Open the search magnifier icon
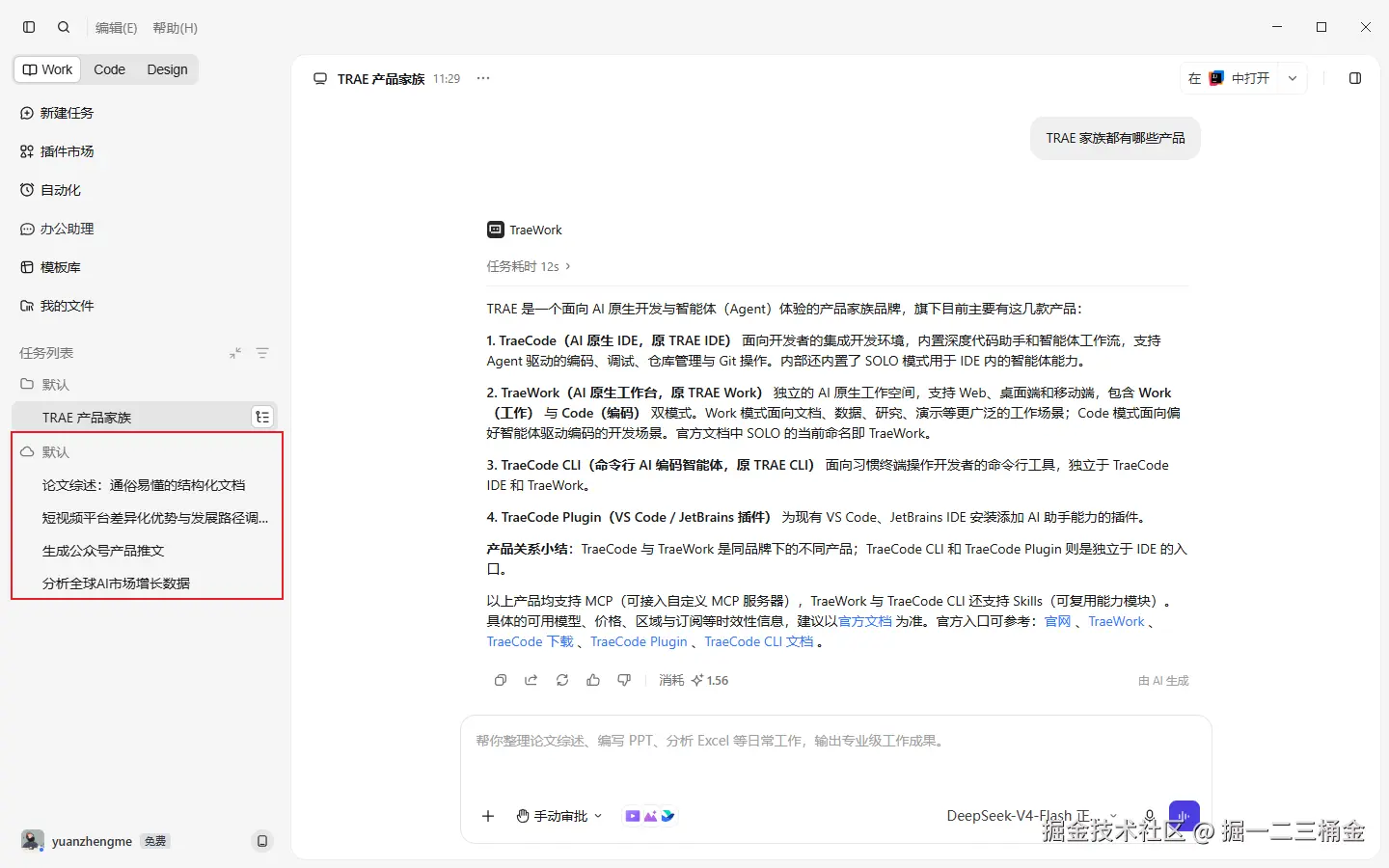The width and height of the screenshot is (1389, 868). [64, 27]
